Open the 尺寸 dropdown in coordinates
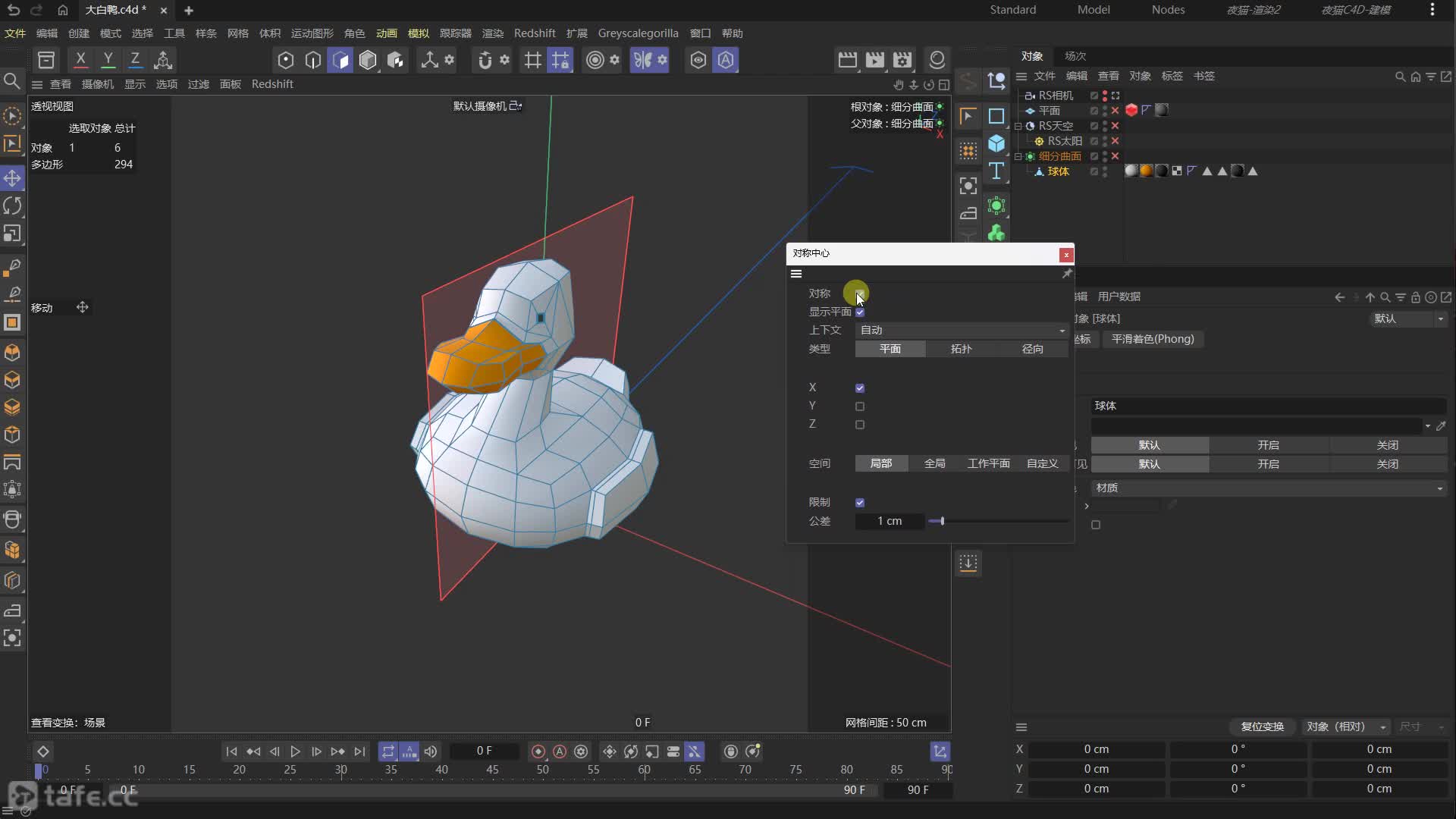The width and height of the screenshot is (1456, 819). pyautogui.click(x=1421, y=726)
